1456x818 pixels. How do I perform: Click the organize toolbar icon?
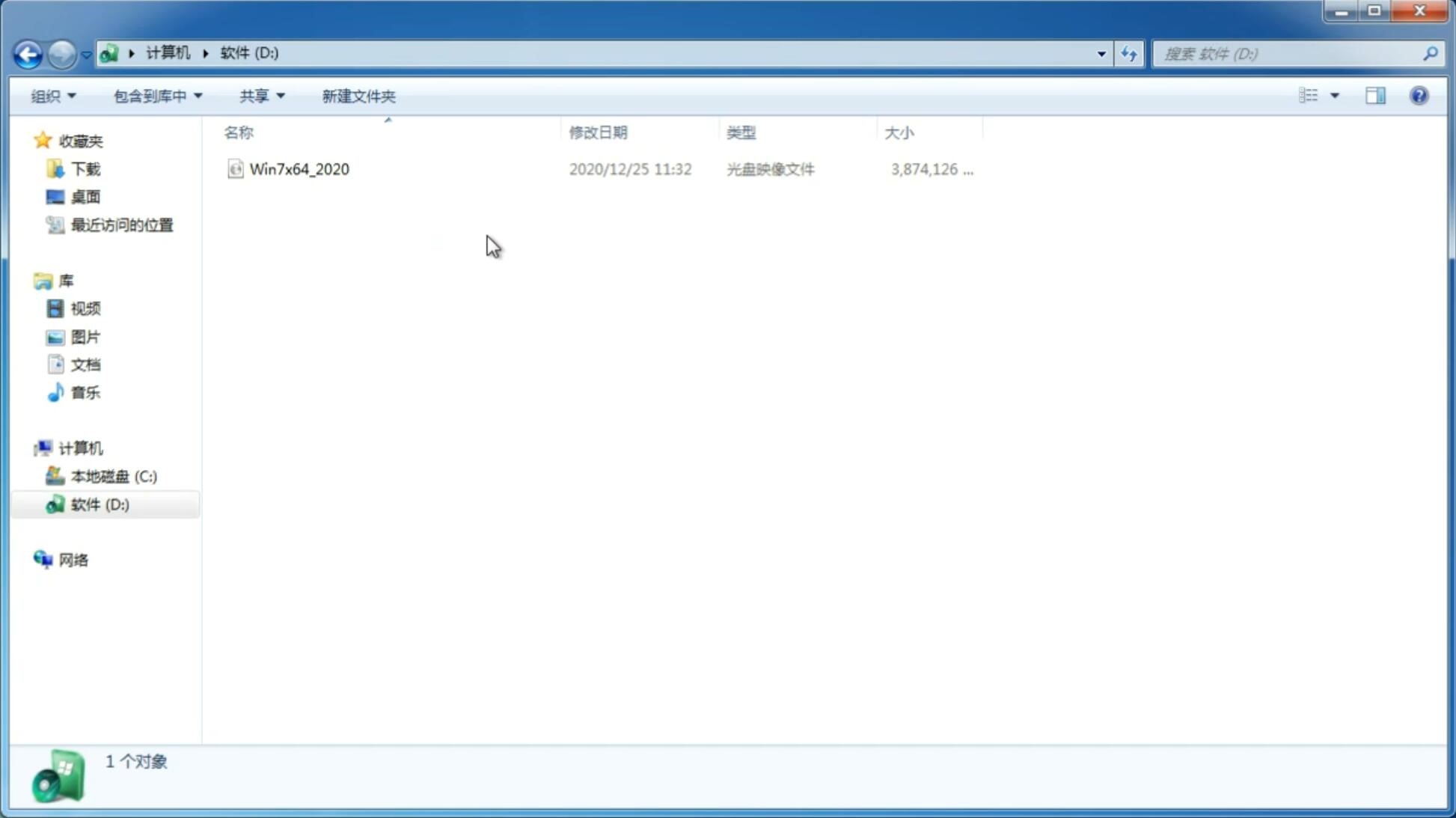53,95
